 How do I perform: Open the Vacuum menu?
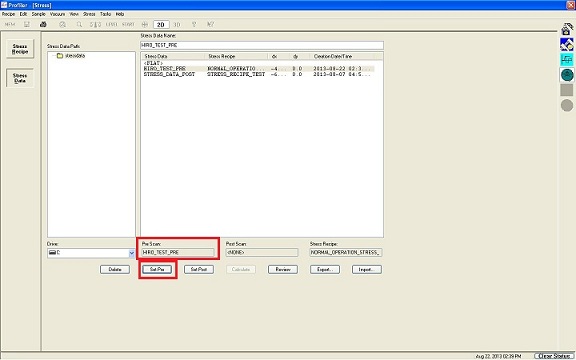tap(57, 14)
